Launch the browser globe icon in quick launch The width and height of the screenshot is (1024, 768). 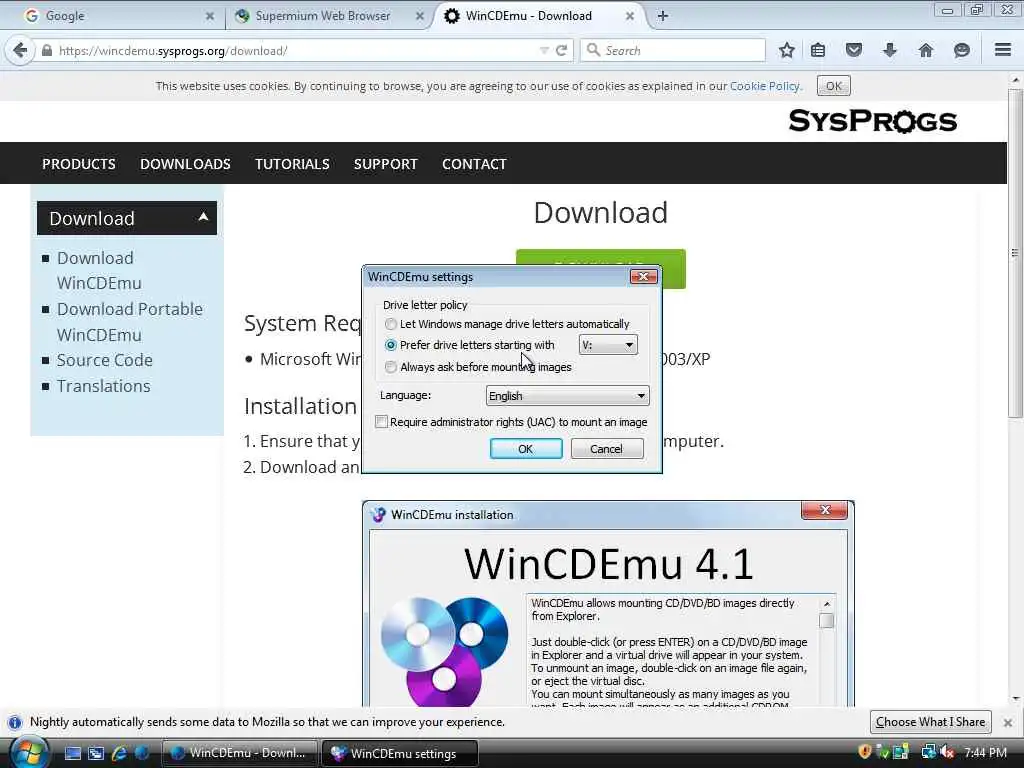tap(142, 753)
